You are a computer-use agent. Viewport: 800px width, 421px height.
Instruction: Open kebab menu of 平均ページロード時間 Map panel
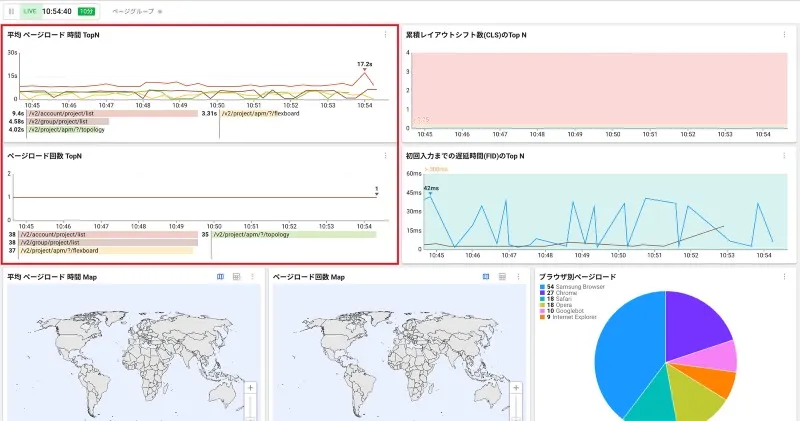coord(253,277)
